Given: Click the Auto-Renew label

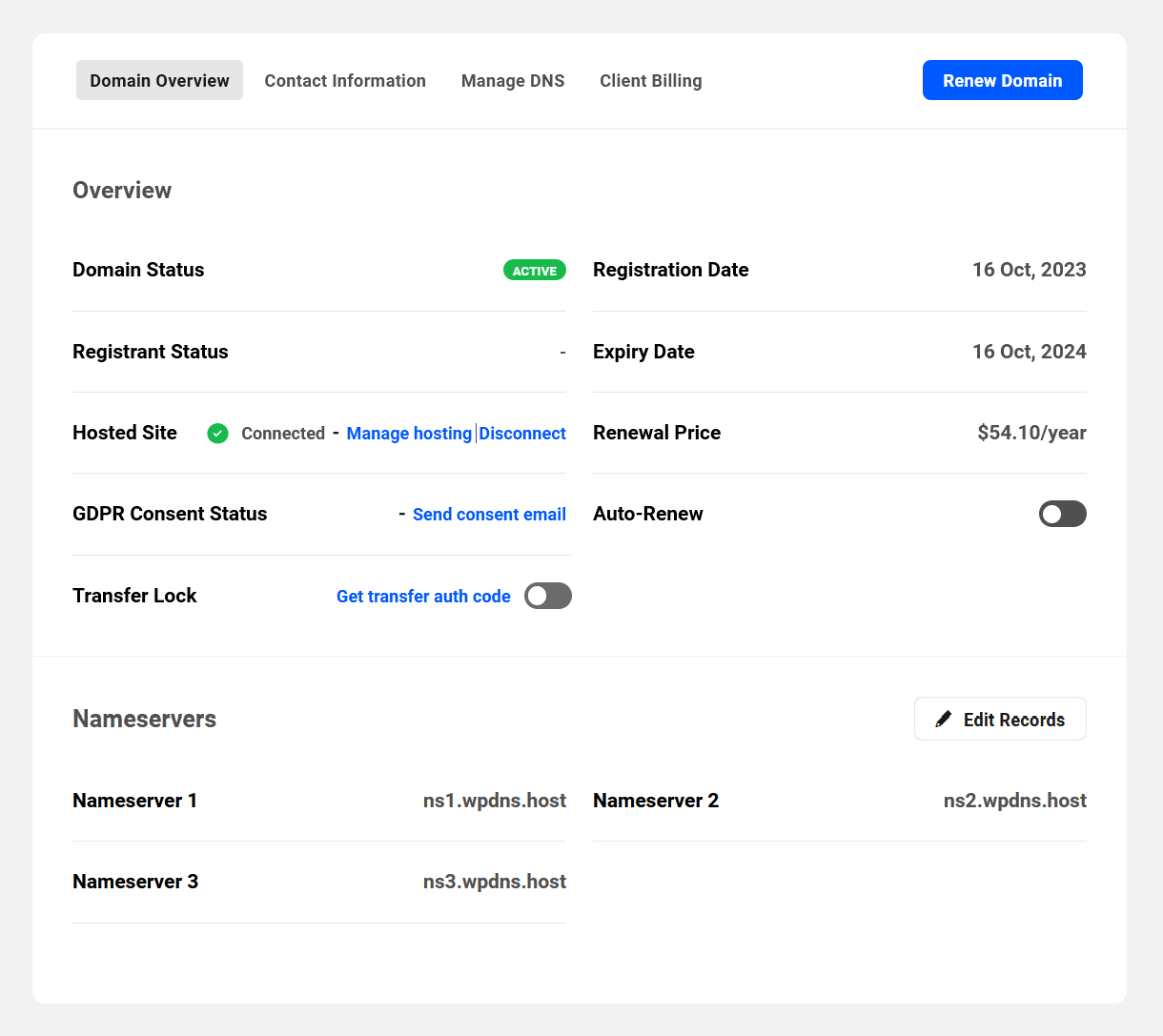Looking at the screenshot, I should [x=648, y=514].
